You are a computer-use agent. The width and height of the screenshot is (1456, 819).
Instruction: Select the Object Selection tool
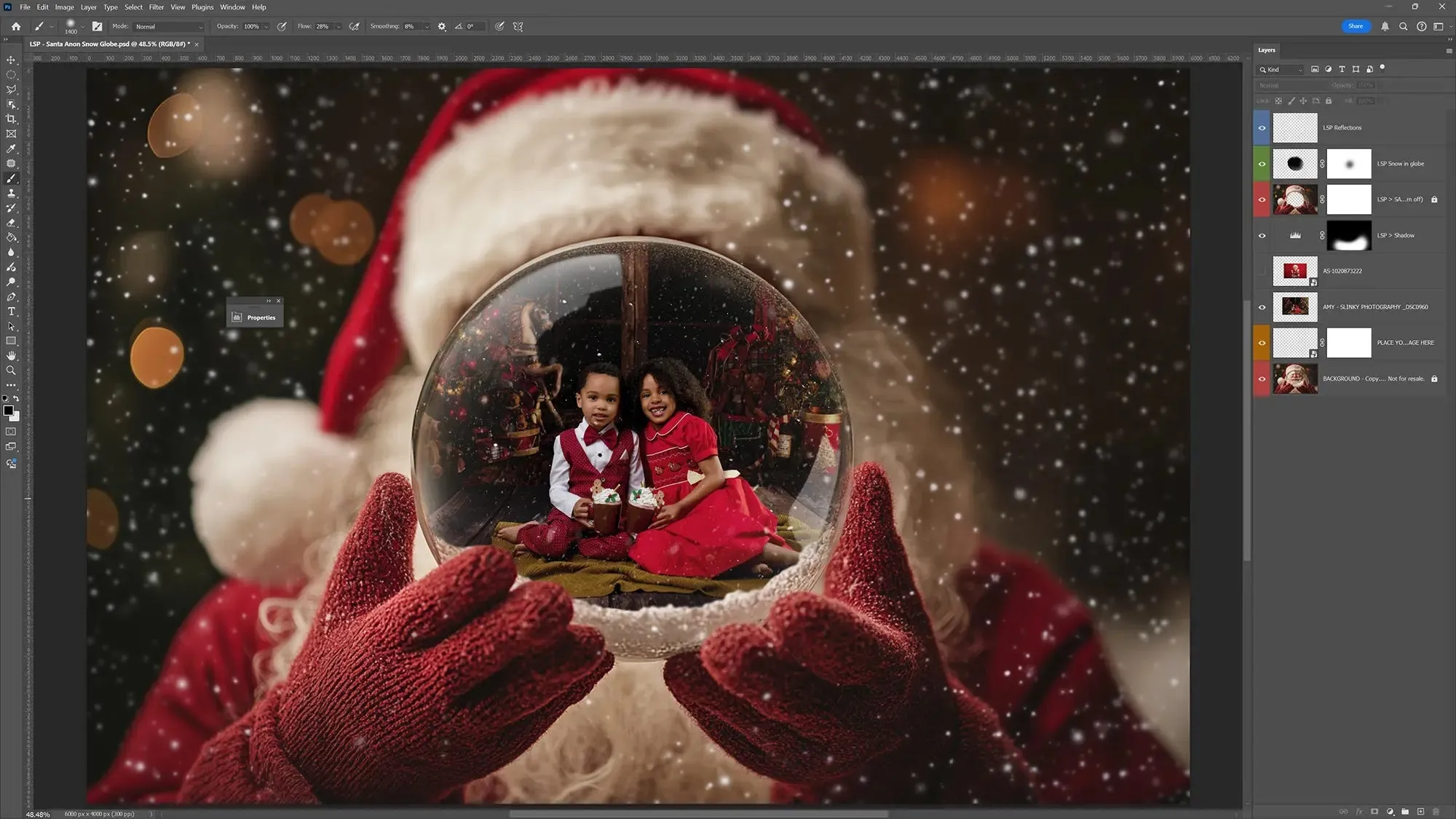point(11,104)
